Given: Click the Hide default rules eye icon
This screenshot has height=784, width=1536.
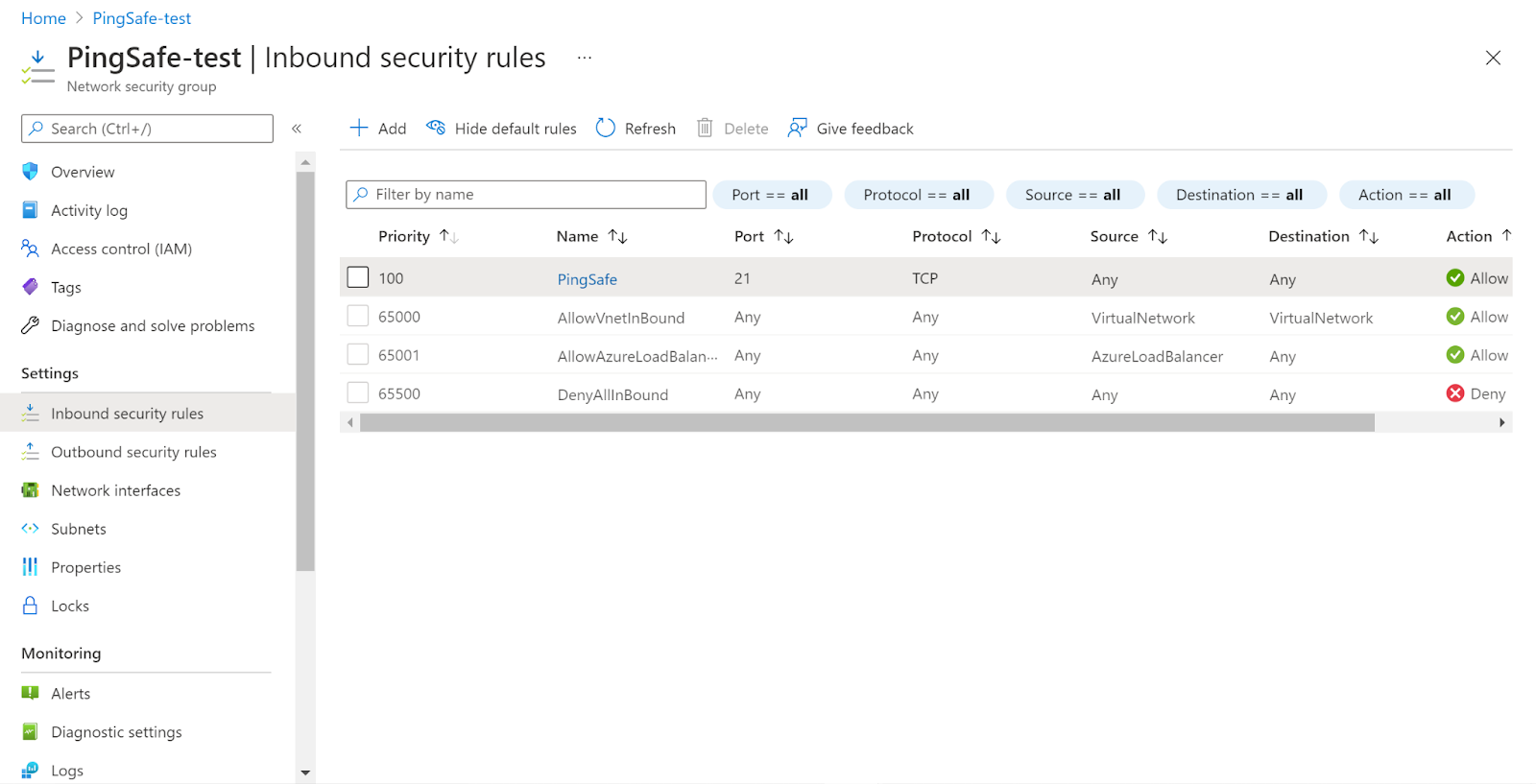Looking at the screenshot, I should click(x=436, y=129).
